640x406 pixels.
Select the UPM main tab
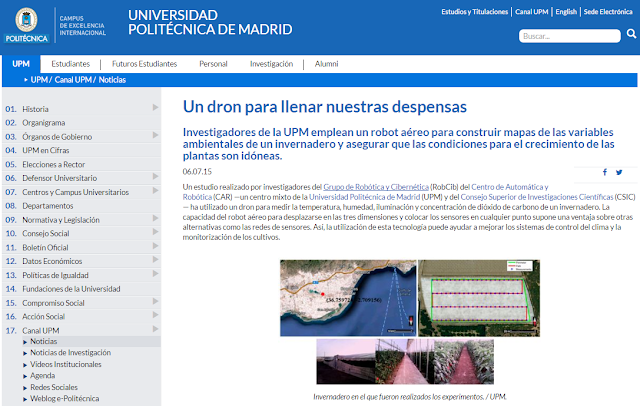click(x=21, y=64)
